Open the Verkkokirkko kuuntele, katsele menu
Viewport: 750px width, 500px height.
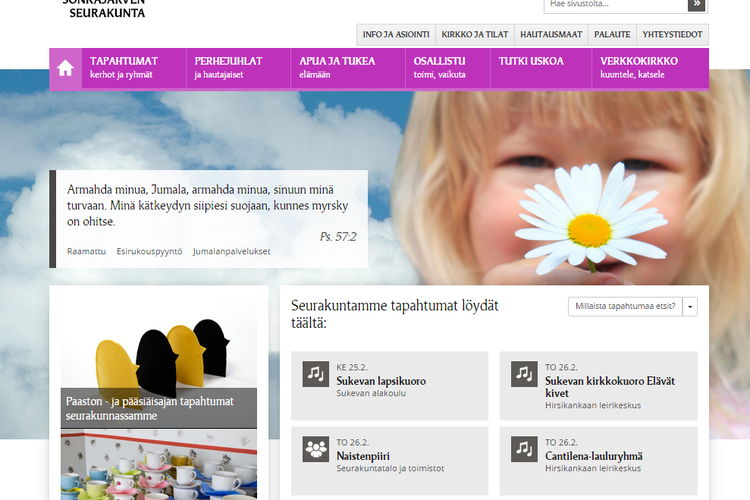coord(650,68)
